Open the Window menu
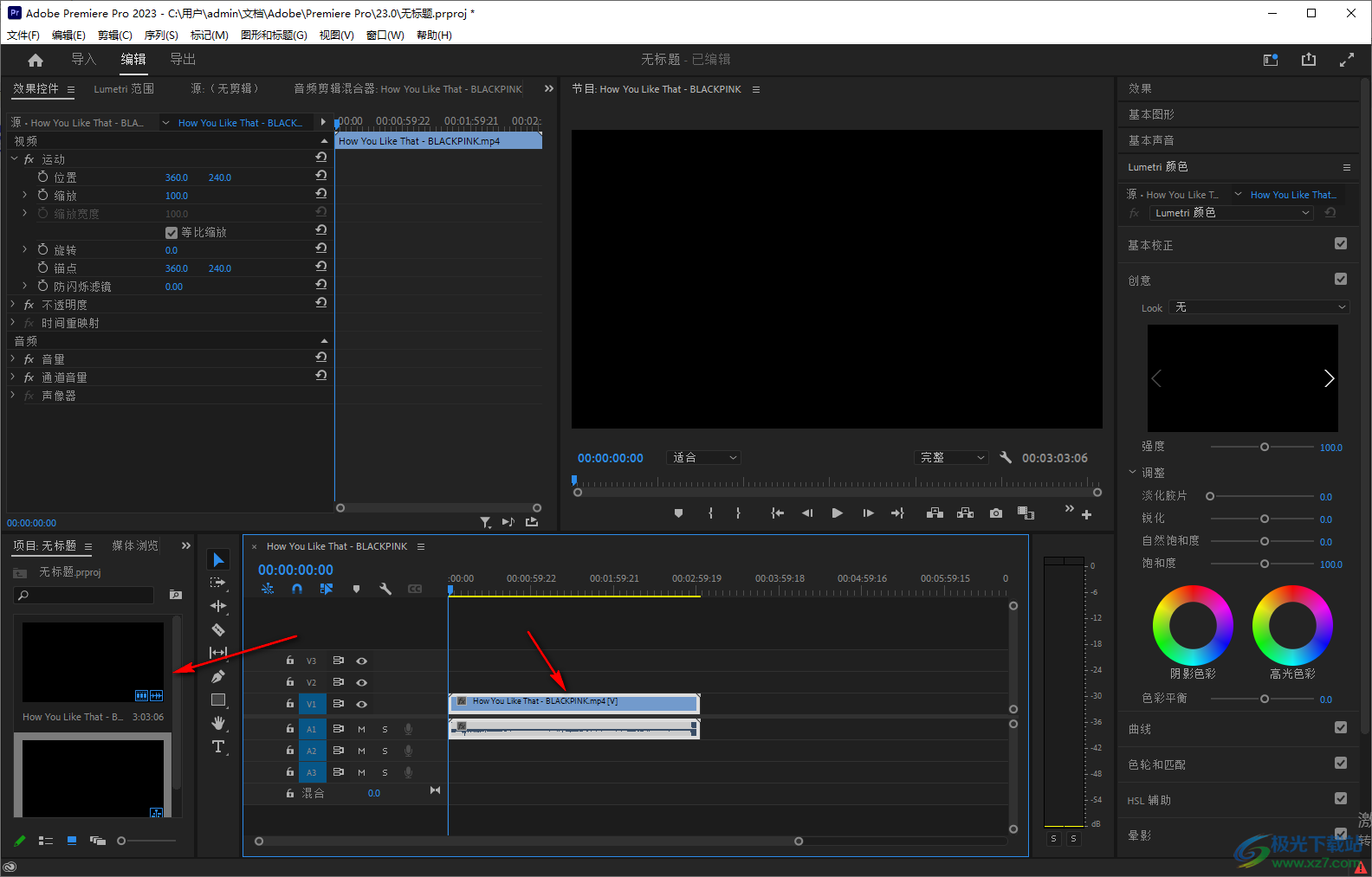This screenshot has height=877, width=1372. [385, 35]
